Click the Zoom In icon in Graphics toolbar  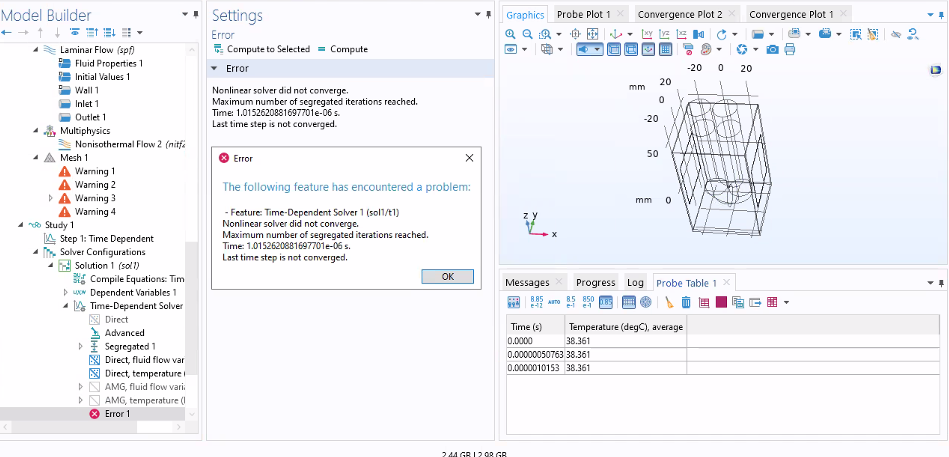510,33
